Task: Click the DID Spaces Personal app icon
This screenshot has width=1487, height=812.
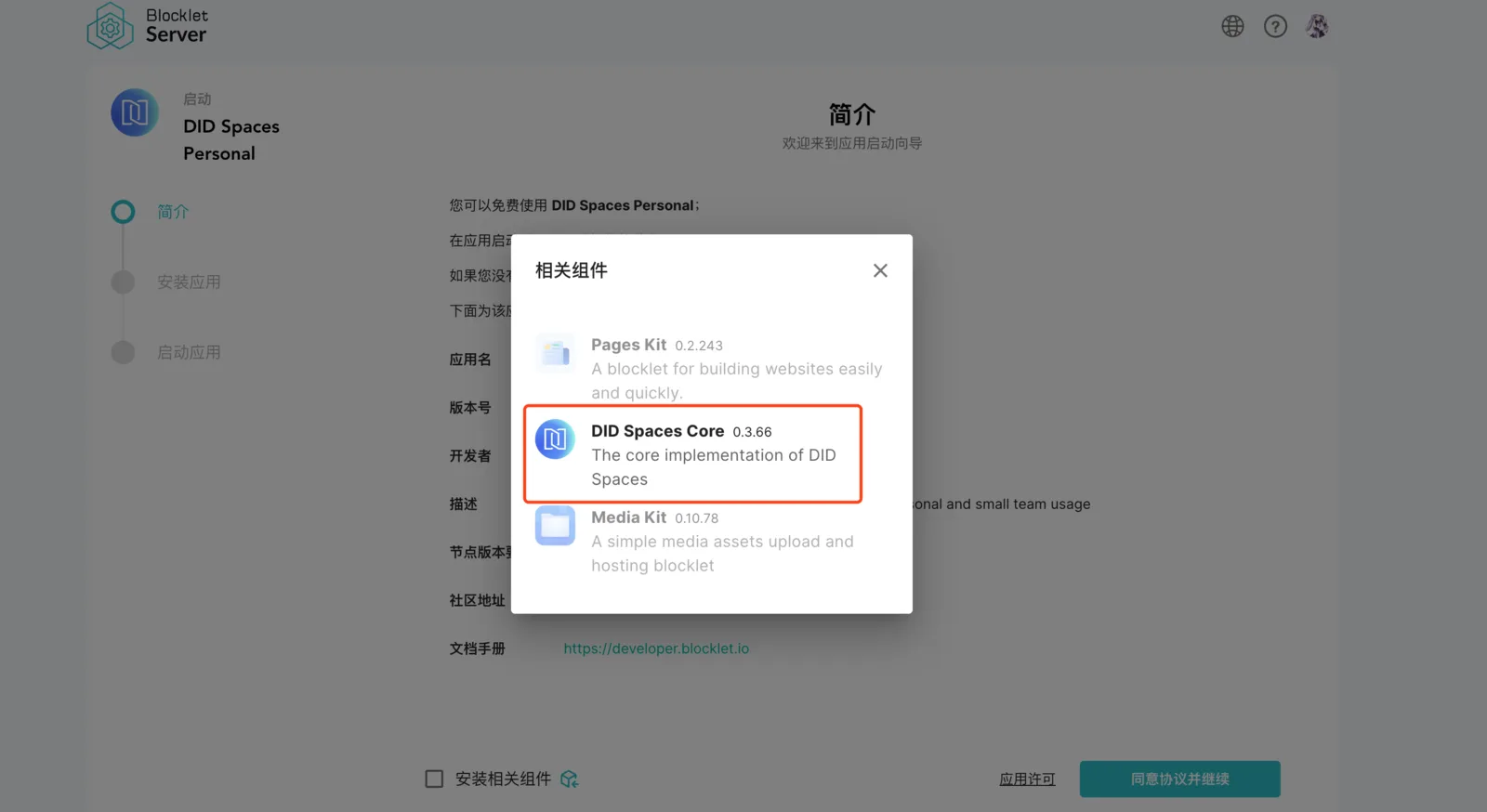Action: (135, 112)
